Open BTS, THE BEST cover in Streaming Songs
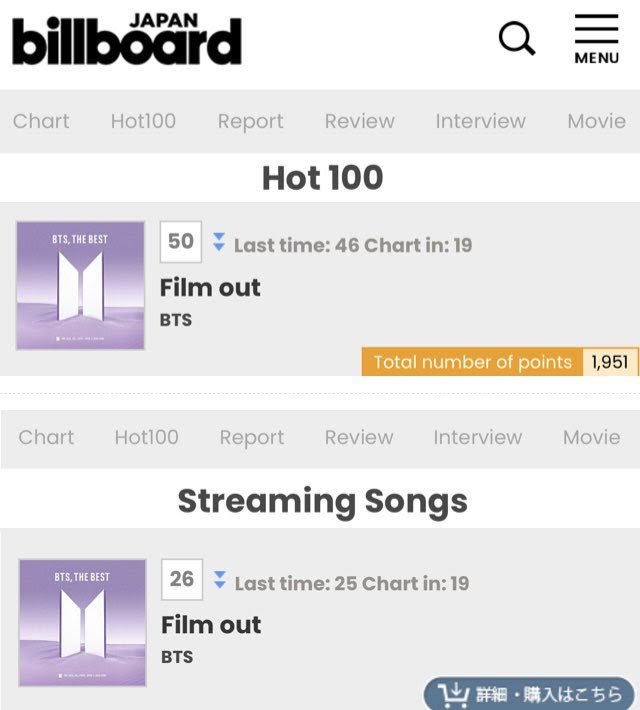The width and height of the screenshot is (640, 710). click(x=82, y=623)
